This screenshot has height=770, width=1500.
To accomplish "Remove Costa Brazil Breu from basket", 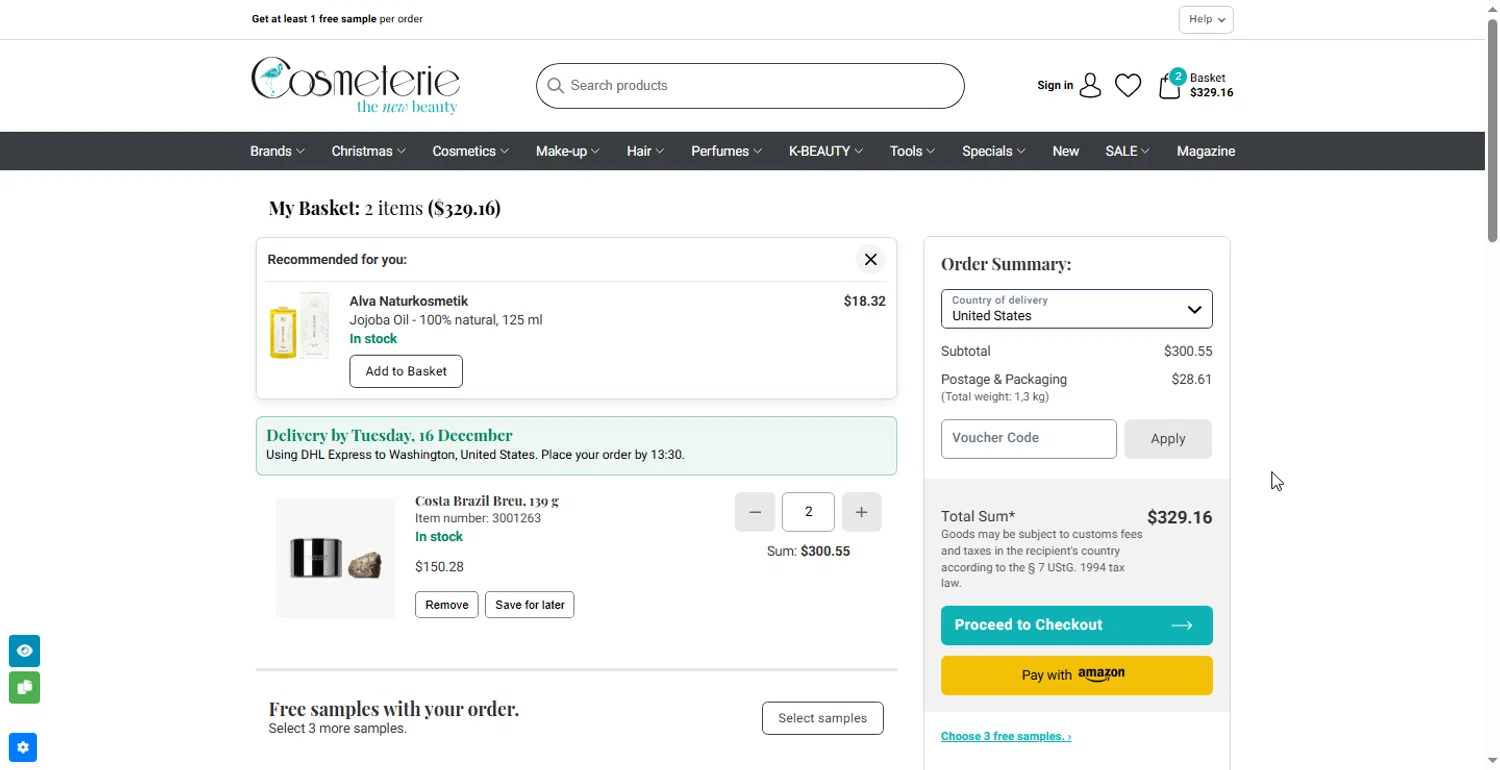I will pos(447,605).
